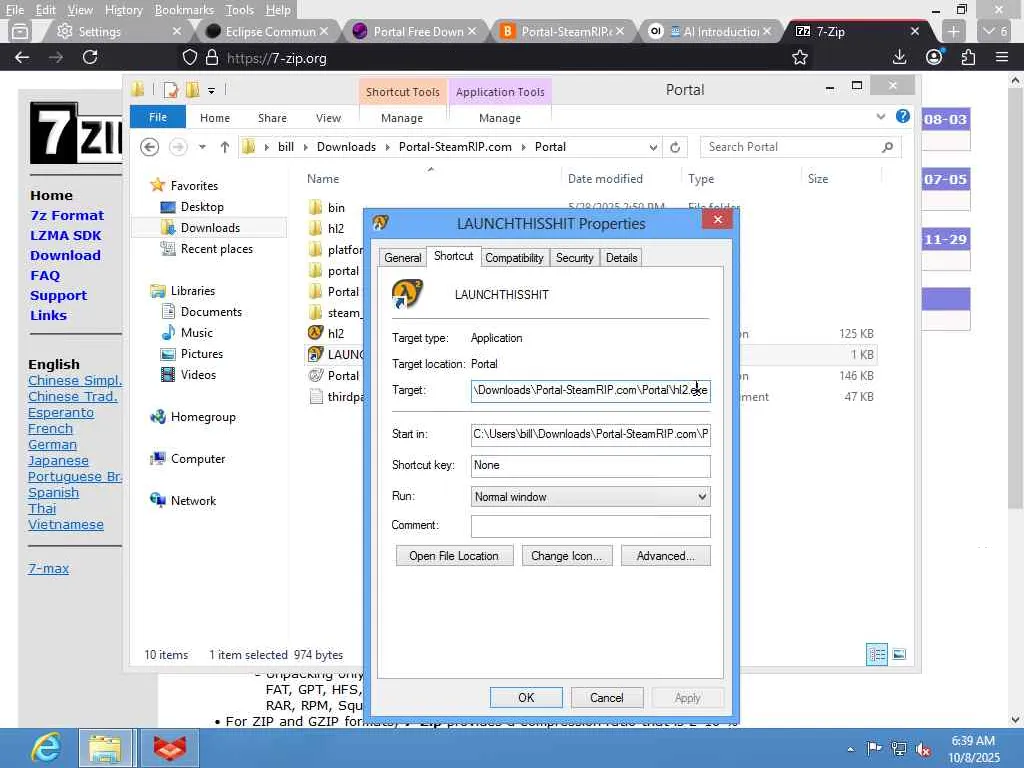Open Details tab in Properties
Screen dimensions: 1024x768
(621, 257)
